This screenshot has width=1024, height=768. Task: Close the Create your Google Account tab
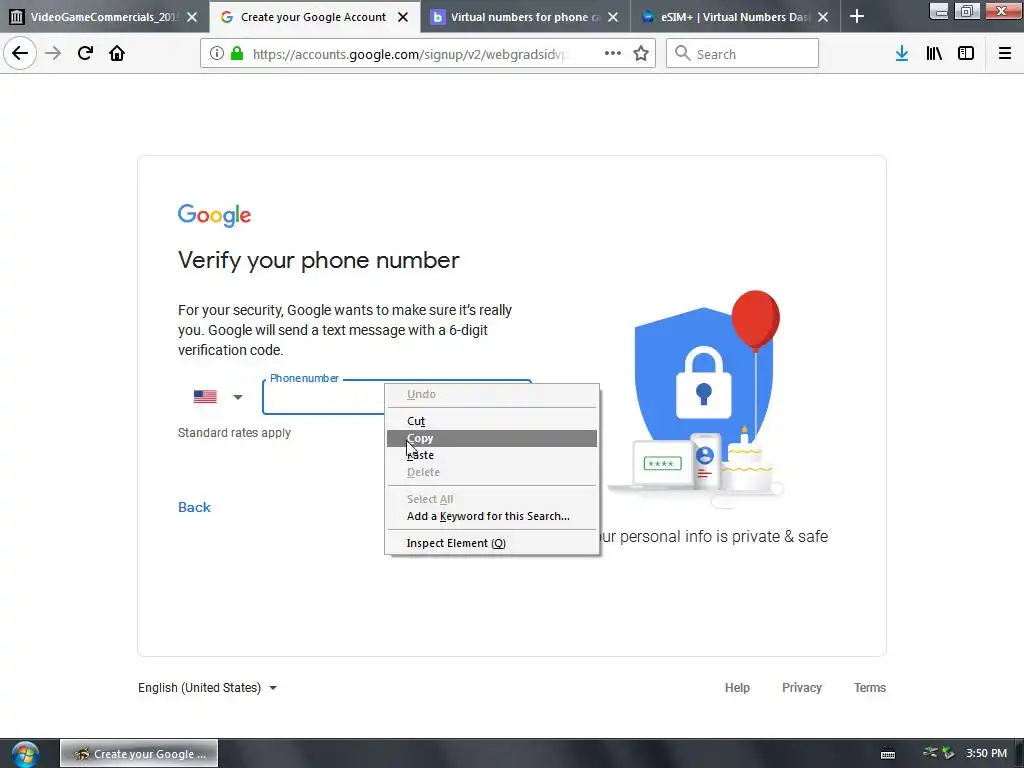click(x=404, y=17)
